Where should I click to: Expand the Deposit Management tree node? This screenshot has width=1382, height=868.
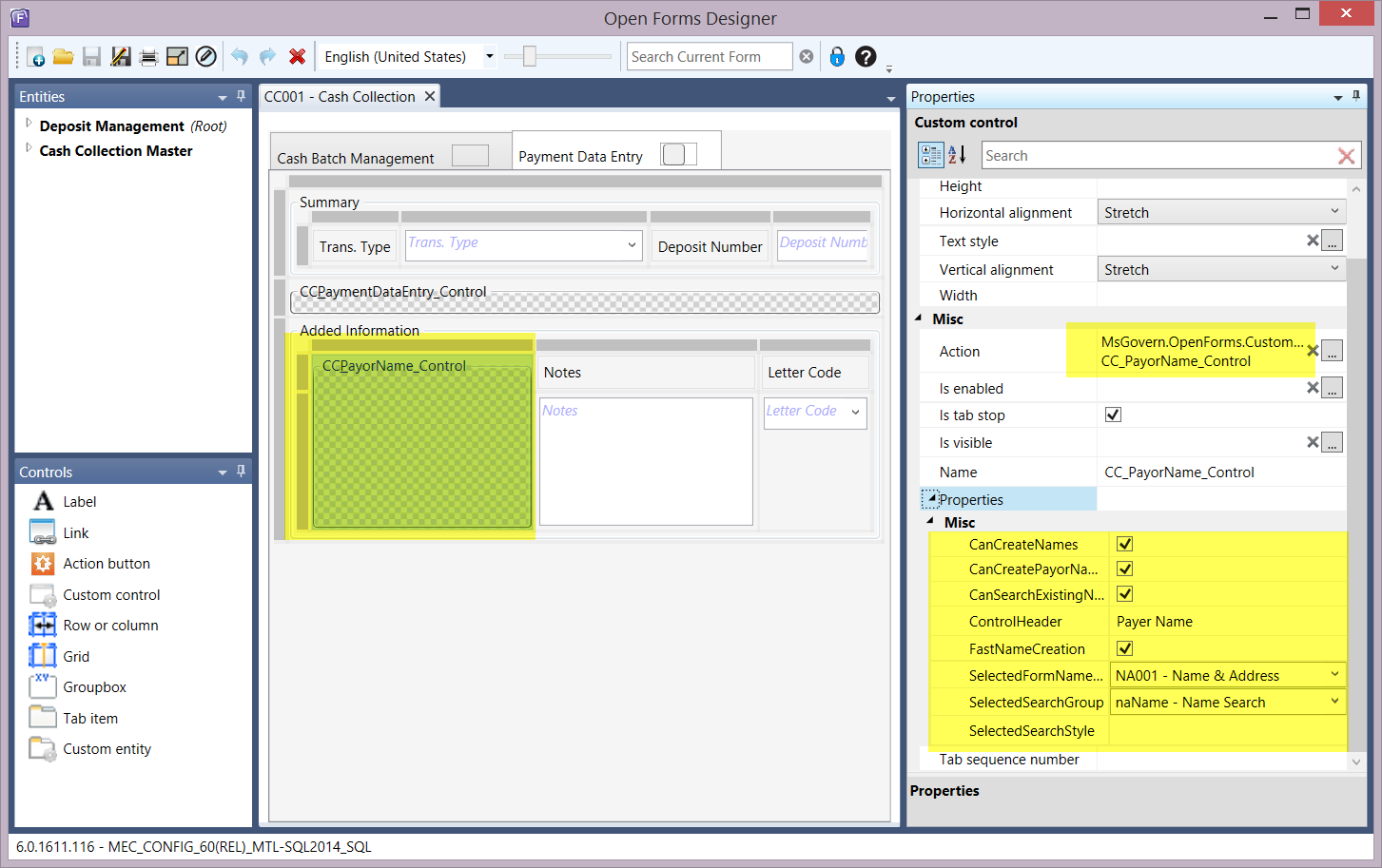(29, 125)
